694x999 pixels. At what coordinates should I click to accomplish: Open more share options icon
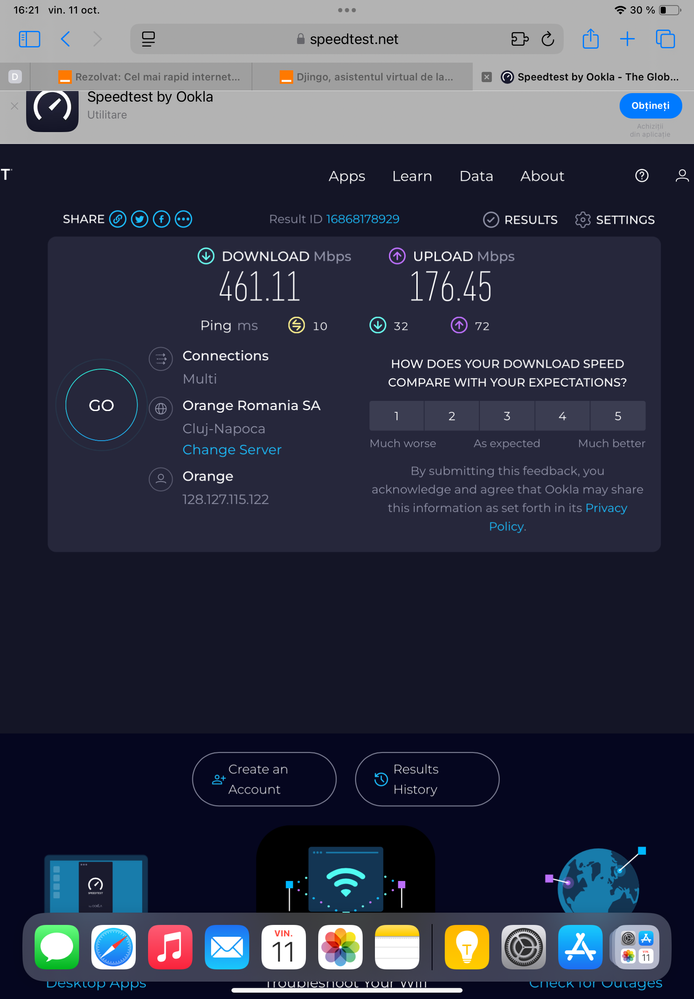click(183, 219)
